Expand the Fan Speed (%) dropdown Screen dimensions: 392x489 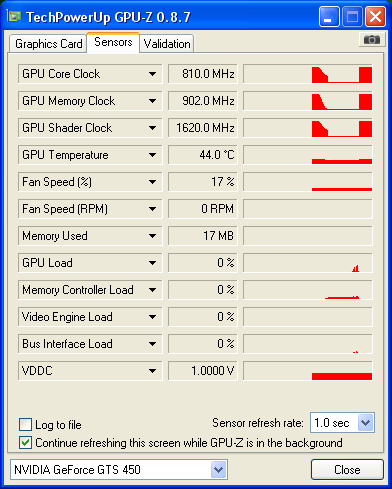[152, 182]
